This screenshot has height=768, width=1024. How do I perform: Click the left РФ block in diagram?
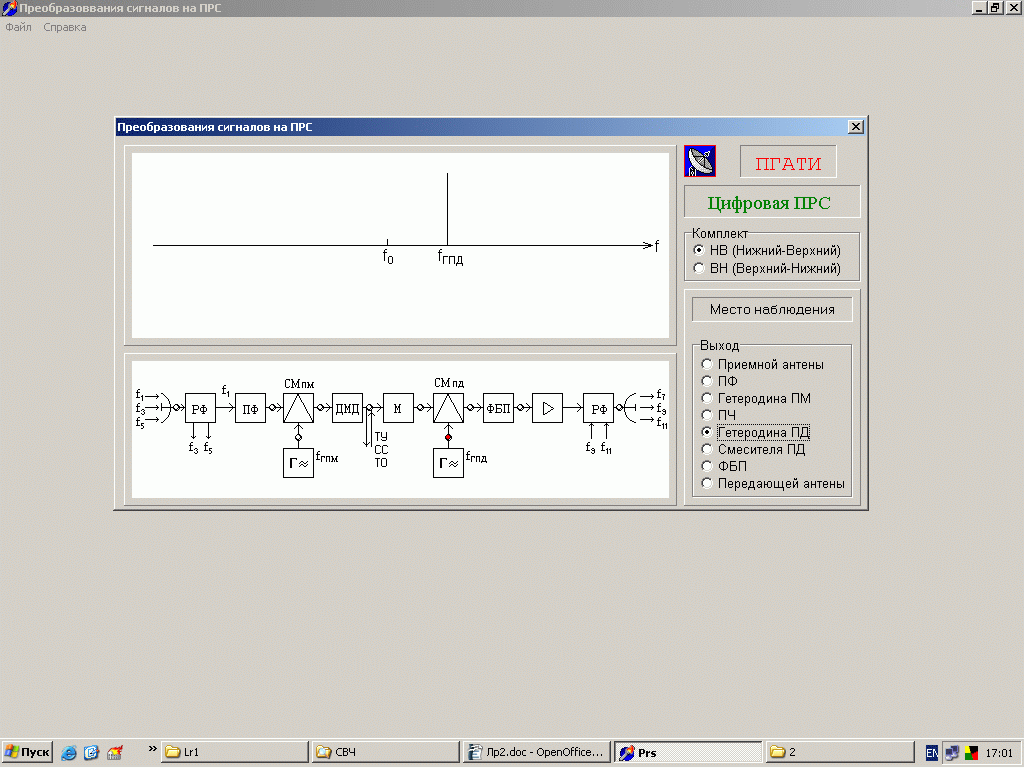point(200,409)
